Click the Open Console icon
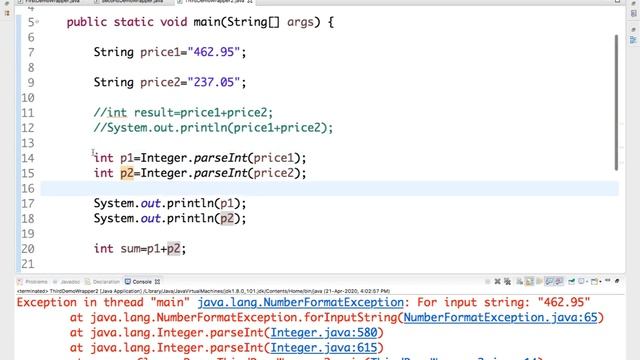 (594, 281)
